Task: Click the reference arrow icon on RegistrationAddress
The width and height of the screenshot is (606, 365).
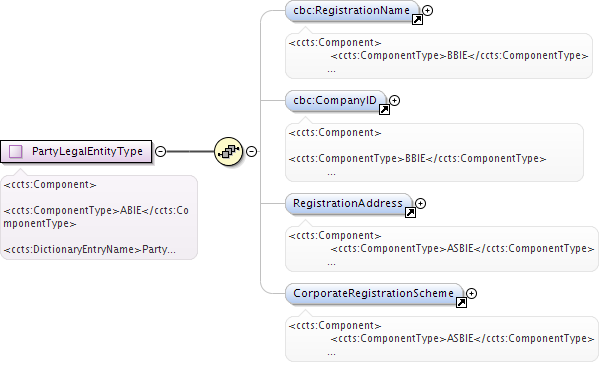Action: [x=410, y=213]
